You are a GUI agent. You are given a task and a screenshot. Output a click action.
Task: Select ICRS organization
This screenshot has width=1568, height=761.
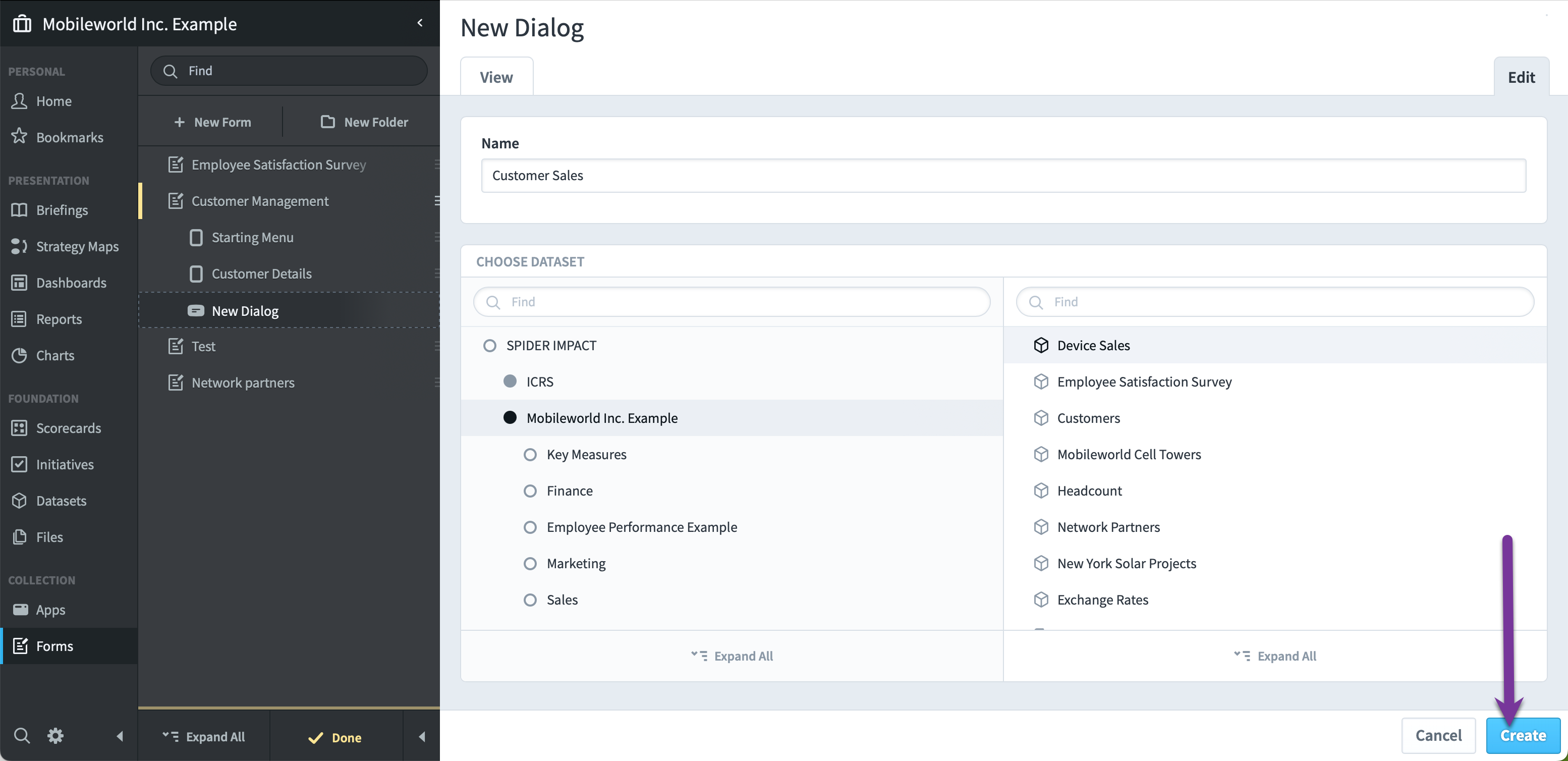732,382
